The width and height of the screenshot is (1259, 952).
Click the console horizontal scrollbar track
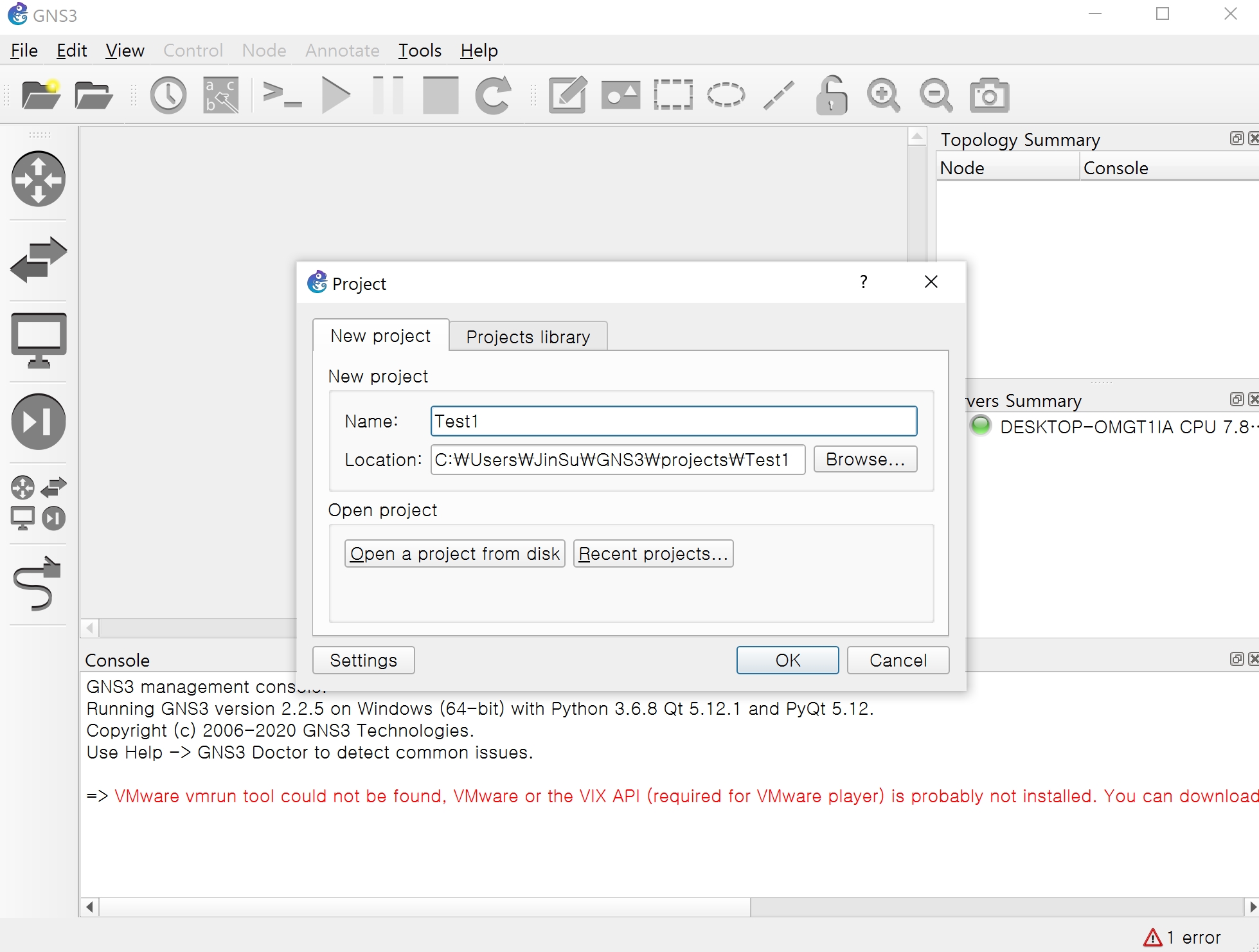click(996, 907)
